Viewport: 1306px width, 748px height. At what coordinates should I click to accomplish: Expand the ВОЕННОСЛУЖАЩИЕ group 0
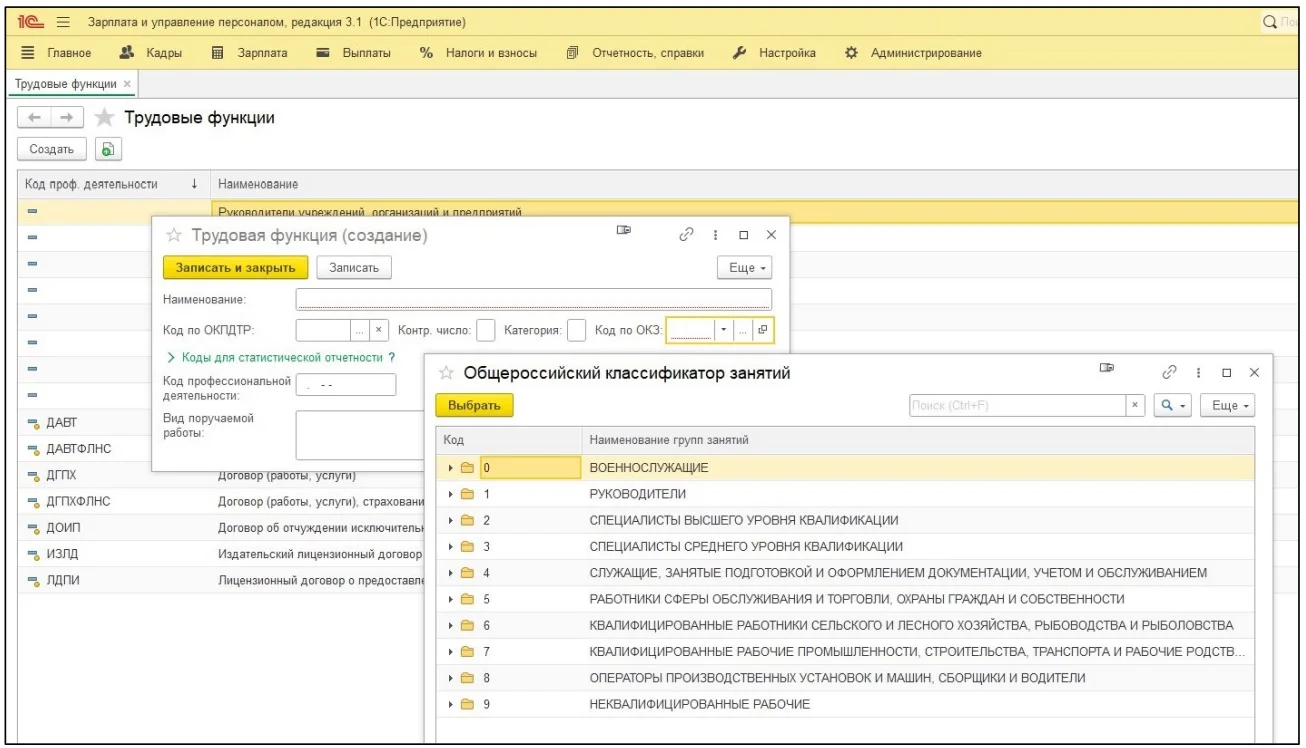coord(452,468)
